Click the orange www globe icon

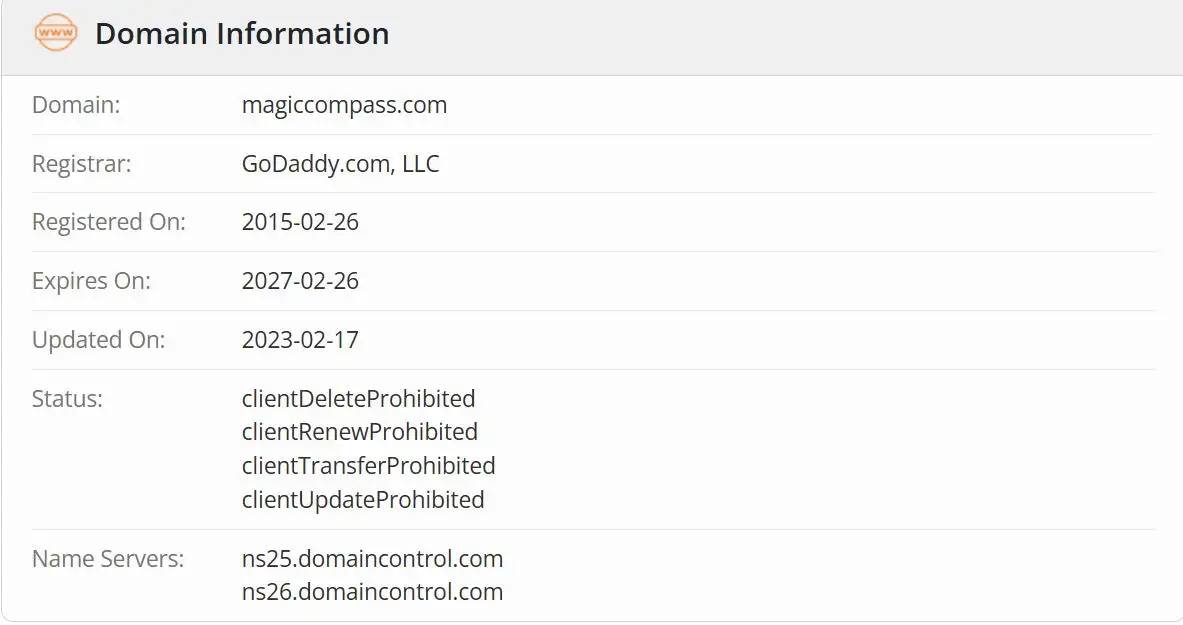[56, 32]
